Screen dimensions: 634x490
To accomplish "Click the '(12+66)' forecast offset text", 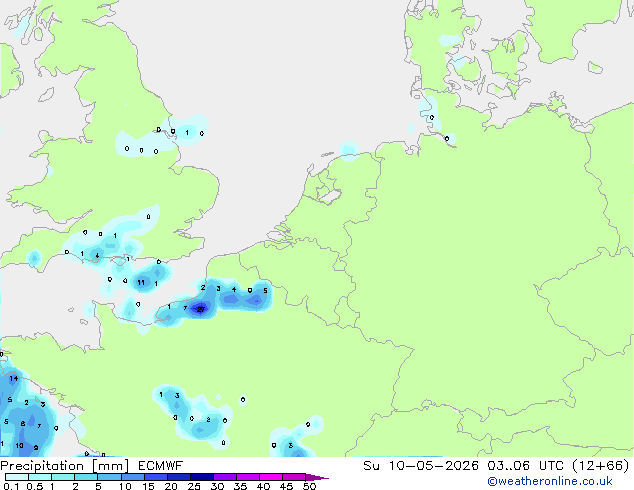I will (x=601, y=466).
